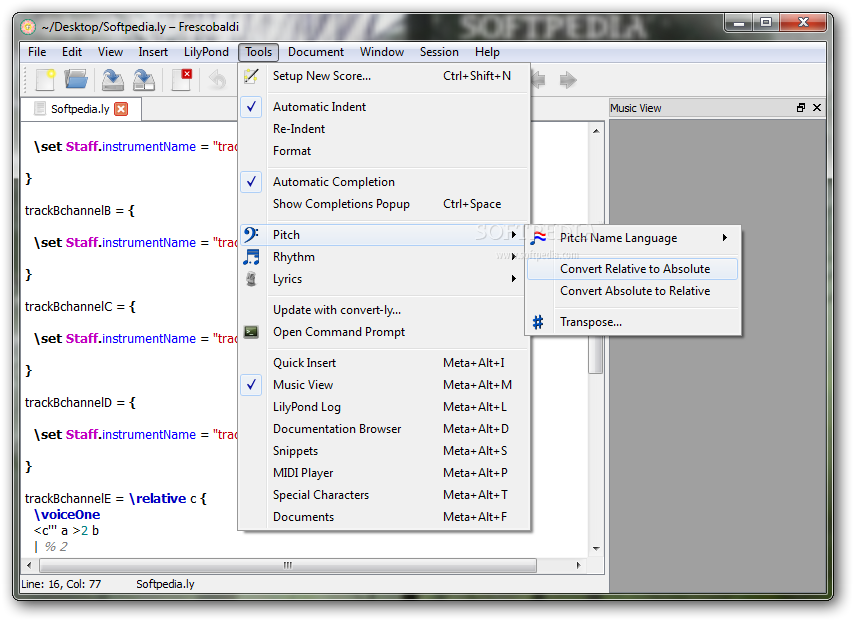Toggle the Documents panel menu entry
Screen dimensions: 854x621
point(385,517)
